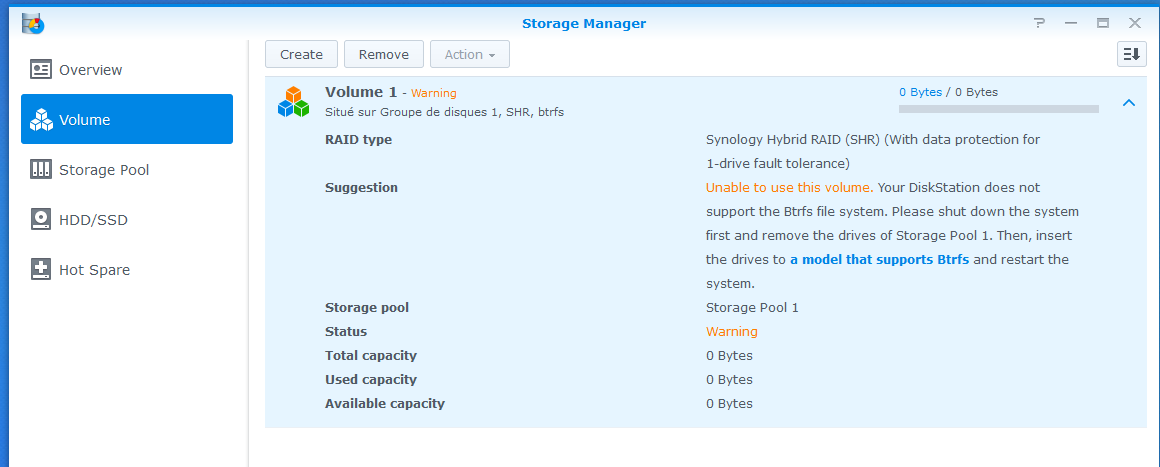Go to the HDD/SSD section

(93, 220)
